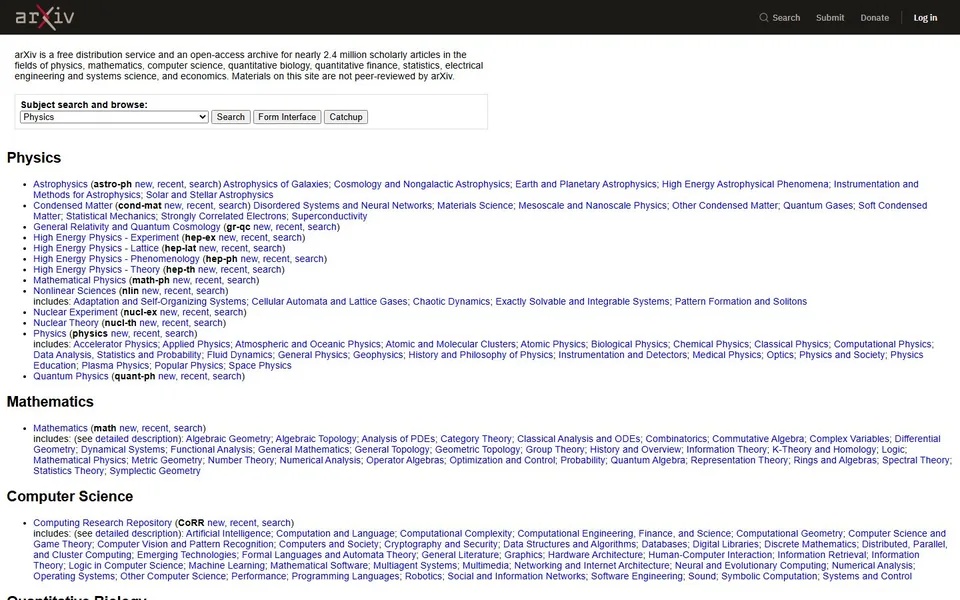Click the Catchup button
960x600 pixels.
click(346, 117)
